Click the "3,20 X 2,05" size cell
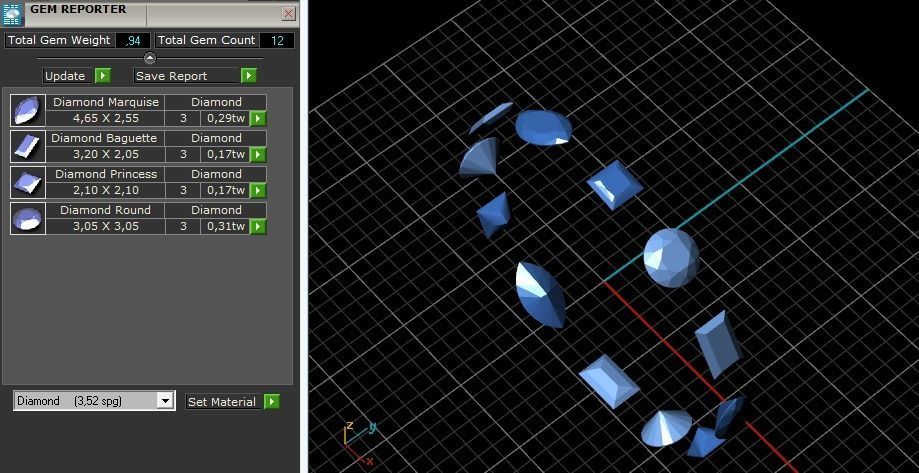Image resolution: width=919 pixels, height=473 pixels. pos(105,155)
